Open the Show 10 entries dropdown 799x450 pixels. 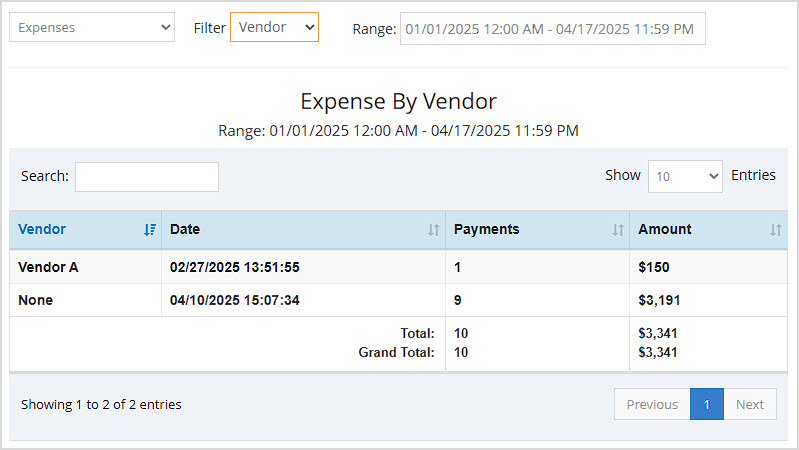(685, 176)
